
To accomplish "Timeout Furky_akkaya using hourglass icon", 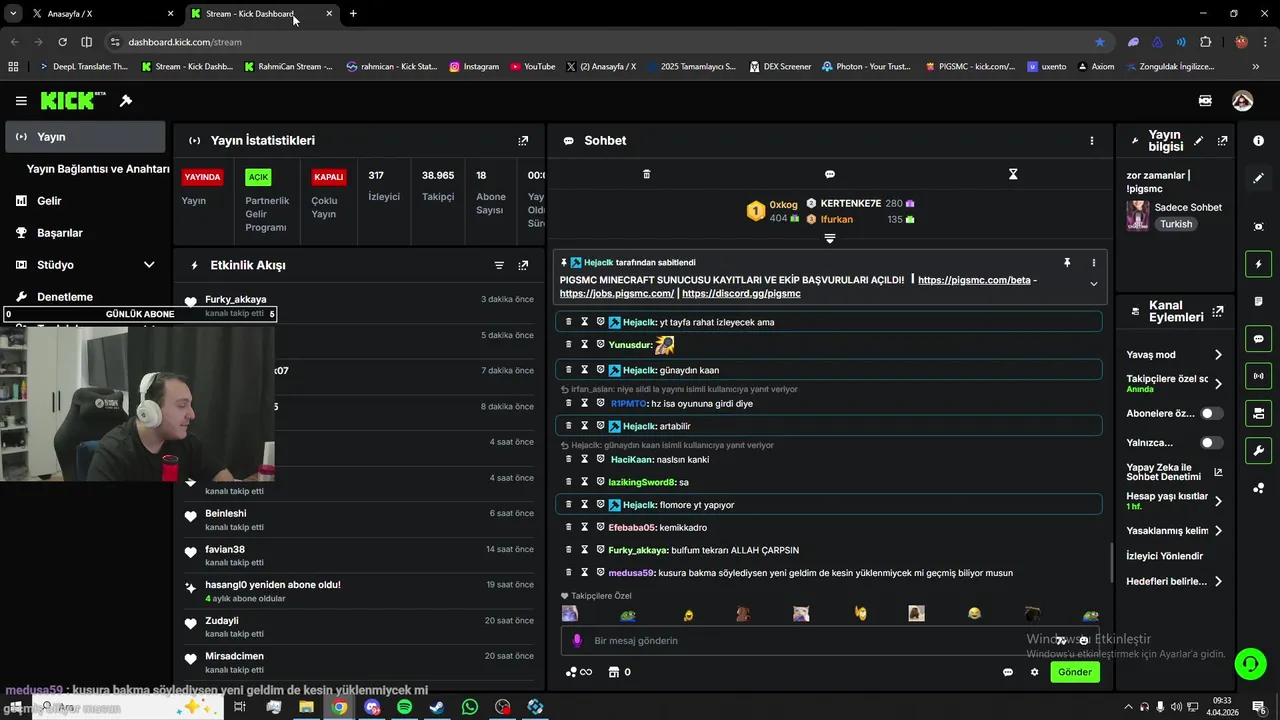I will pos(585,550).
